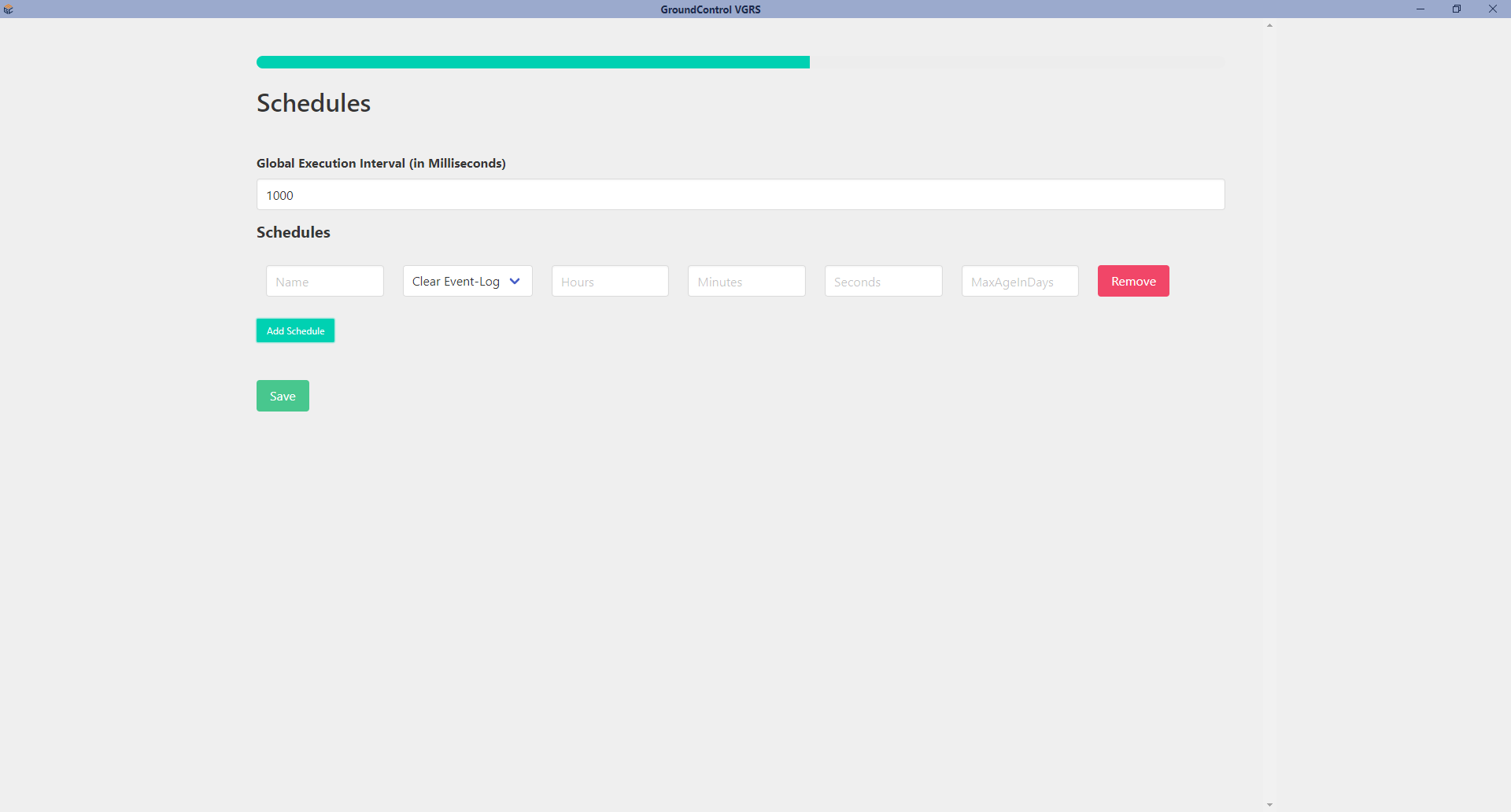The width and height of the screenshot is (1511, 812).
Task: Select the Minutes input box
Action: [746, 281]
